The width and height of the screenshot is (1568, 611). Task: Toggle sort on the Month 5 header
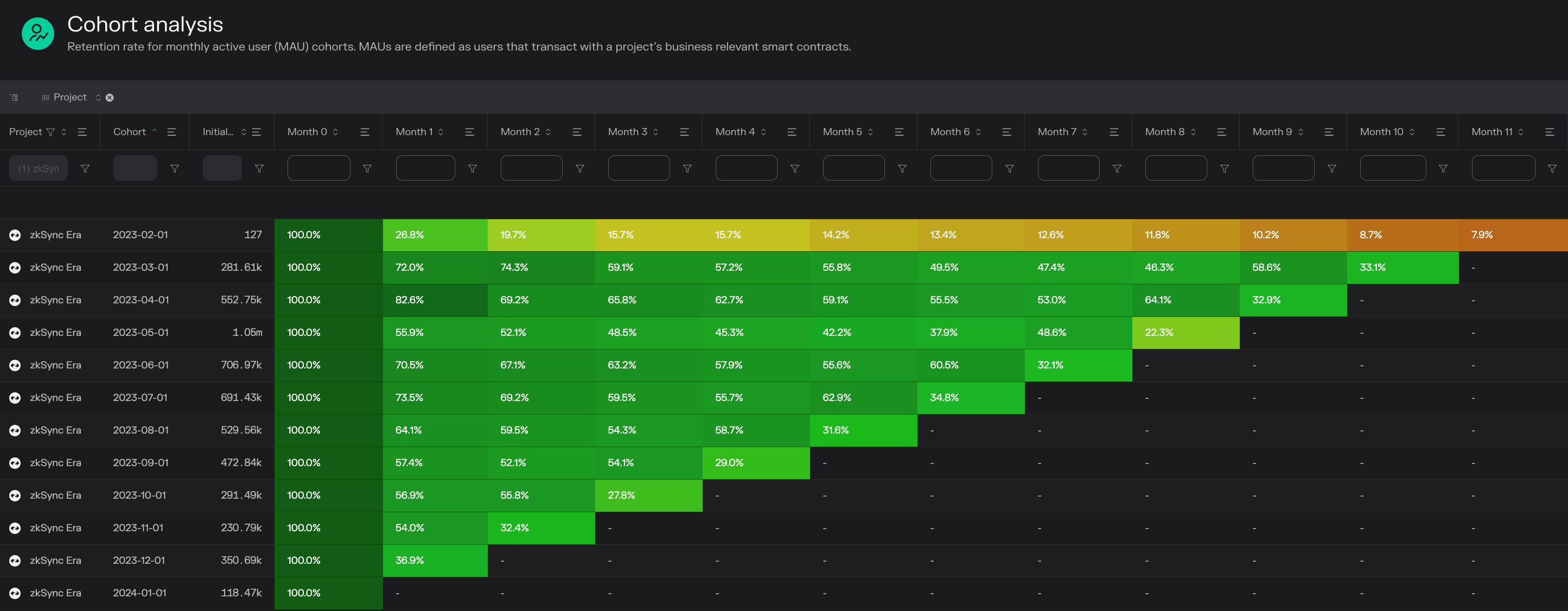click(x=842, y=132)
